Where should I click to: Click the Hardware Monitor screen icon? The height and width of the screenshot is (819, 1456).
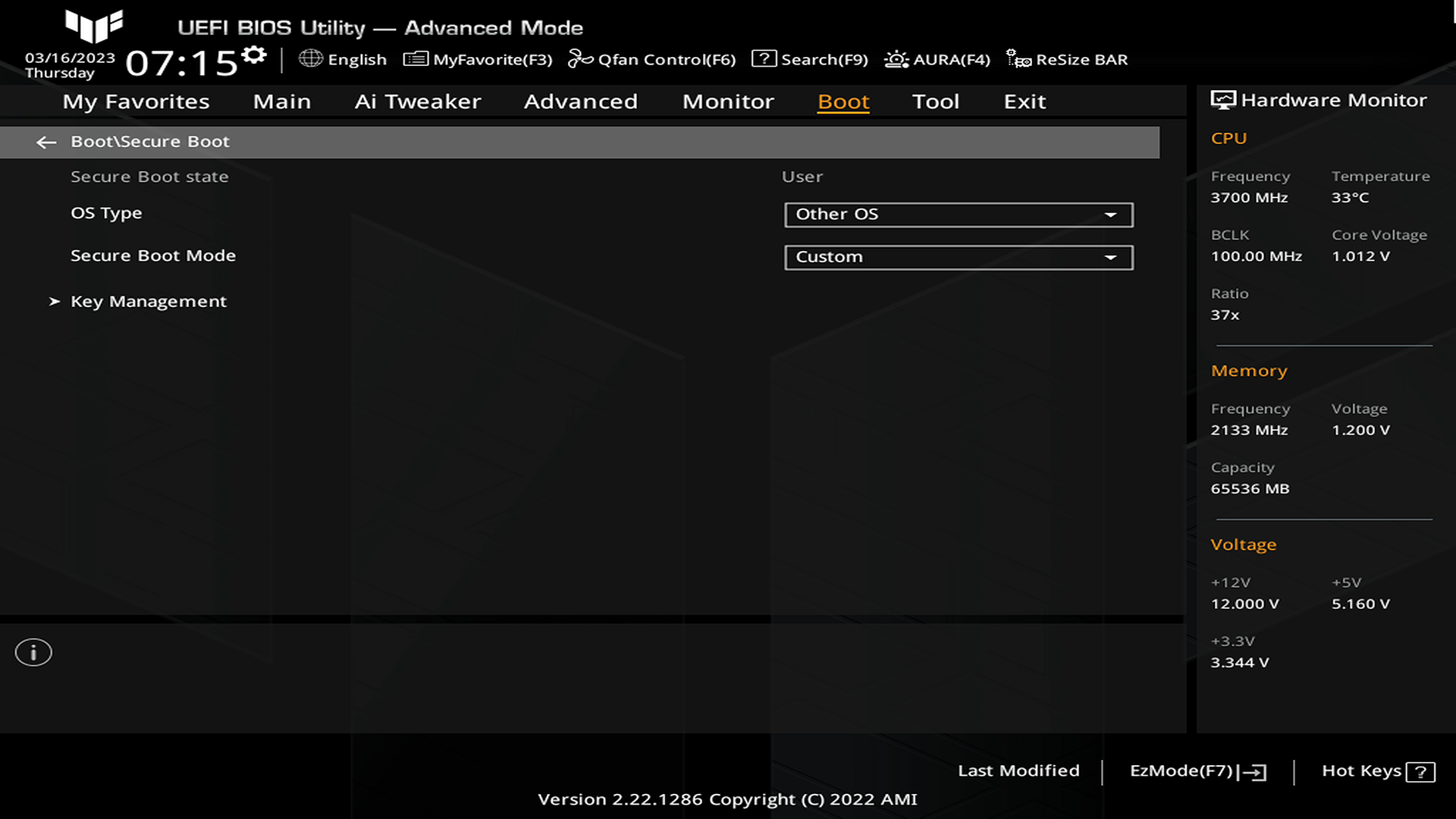pos(1222,100)
